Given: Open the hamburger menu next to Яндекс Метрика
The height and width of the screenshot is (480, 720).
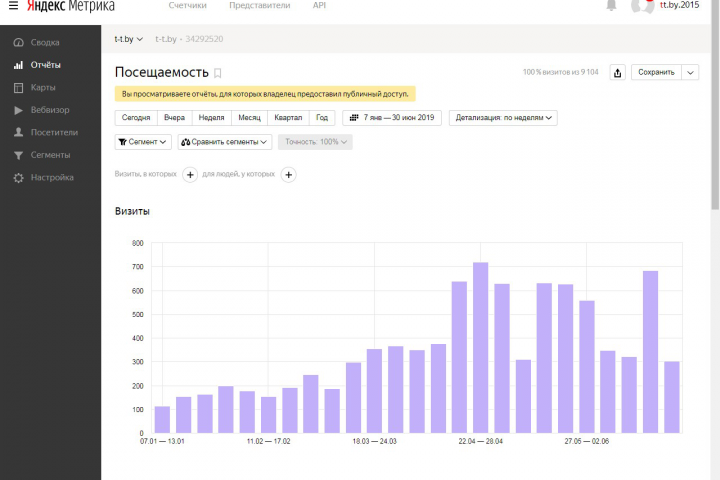Looking at the screenshot, I should tap(13, 6).
